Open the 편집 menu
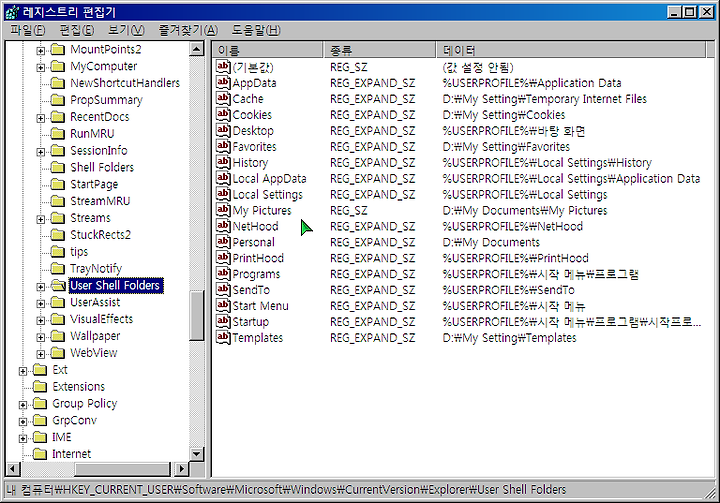Image resolution: width=720 pixels, height=503 pixels. [77, 30]
